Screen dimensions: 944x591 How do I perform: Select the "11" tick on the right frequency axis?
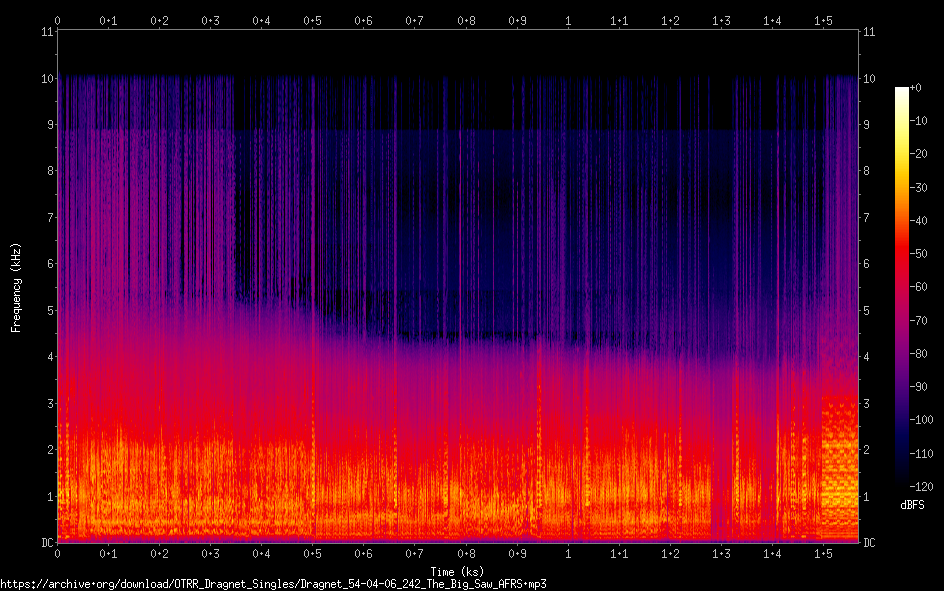pos(868,32)
